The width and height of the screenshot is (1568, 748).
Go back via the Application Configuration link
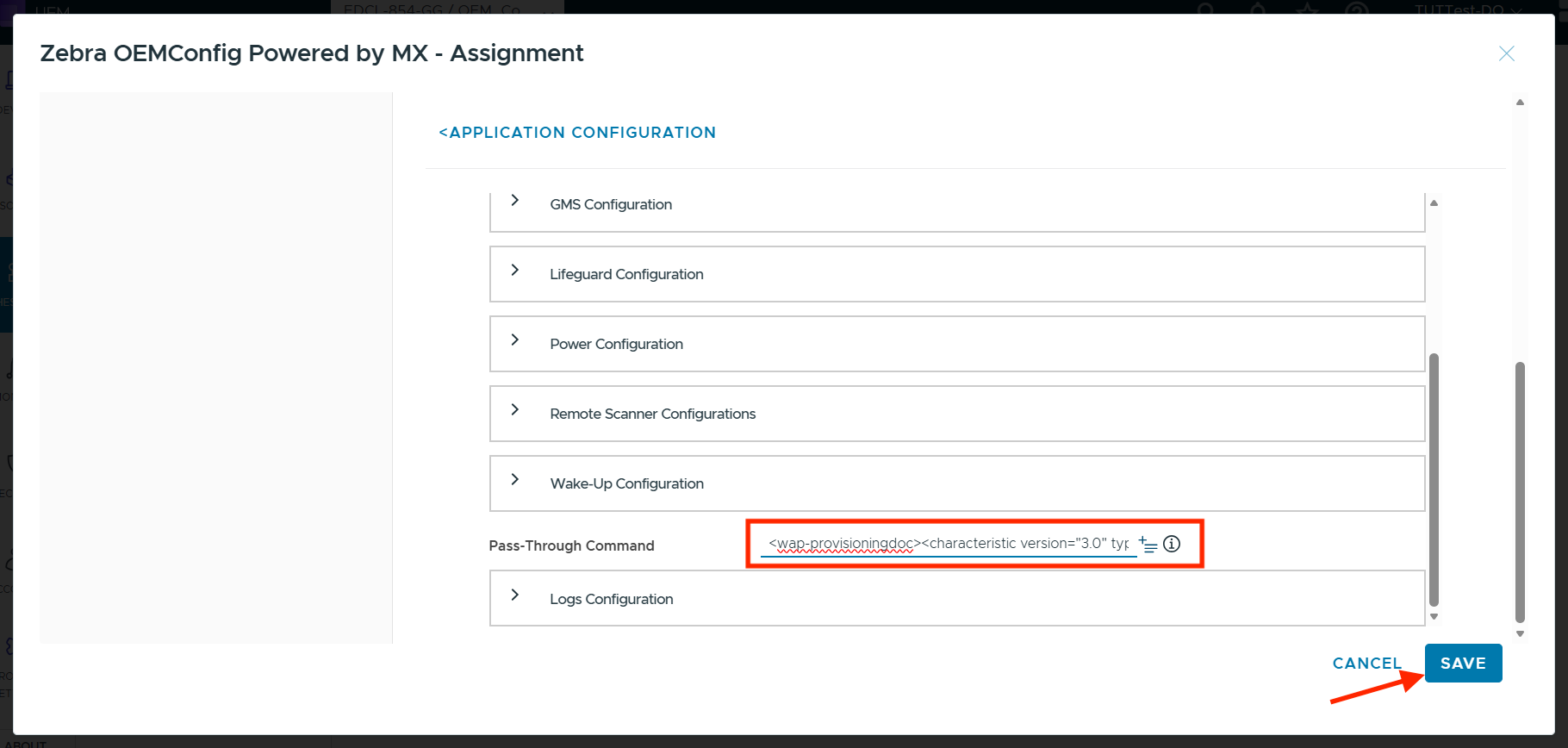click(x=577, y=133)
